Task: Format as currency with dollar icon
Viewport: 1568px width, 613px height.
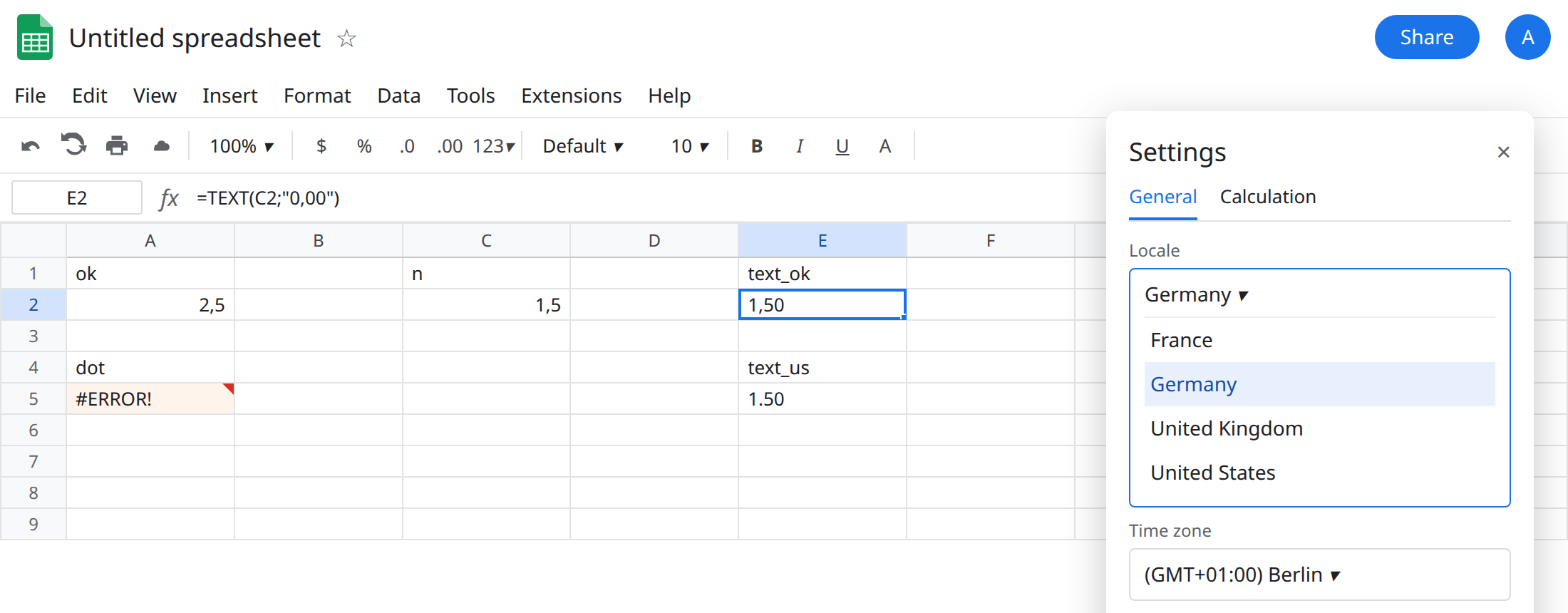Action: click(x=321, y=146)
